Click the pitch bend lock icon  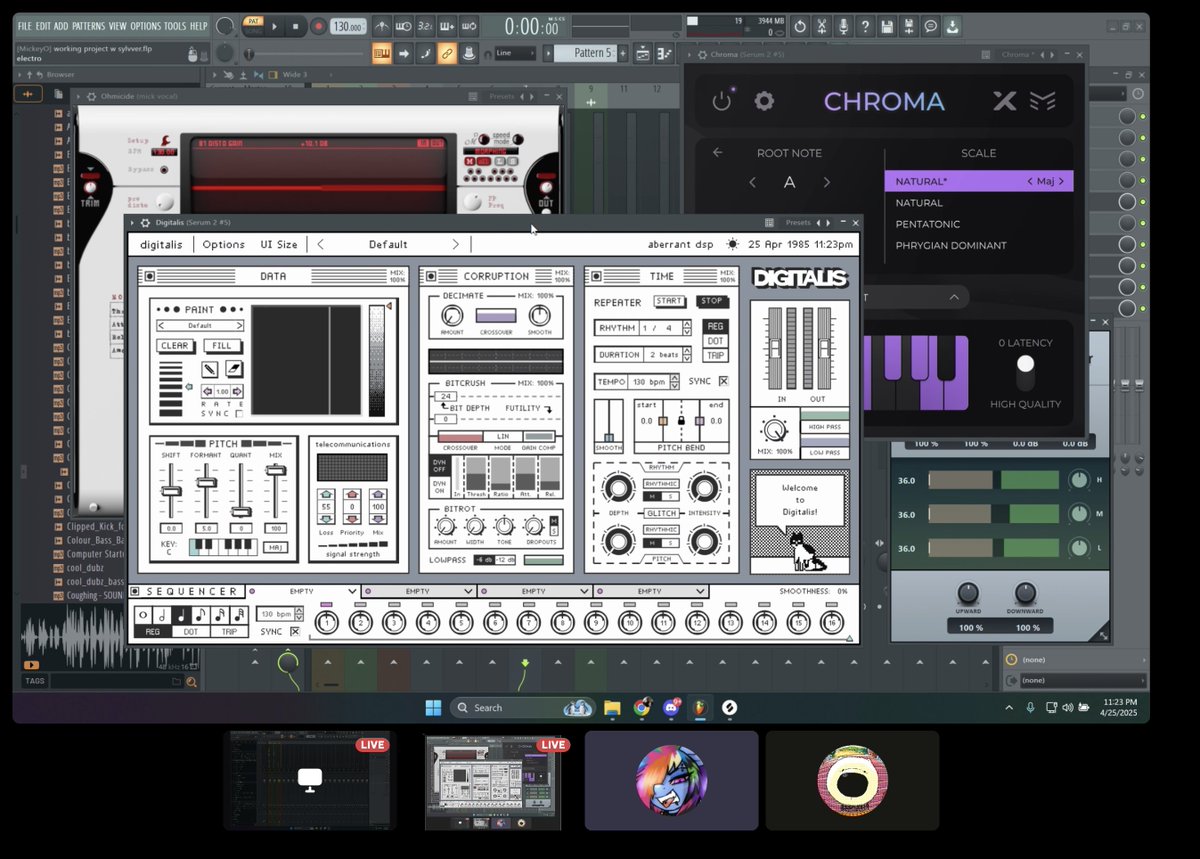tap(680, 421)
